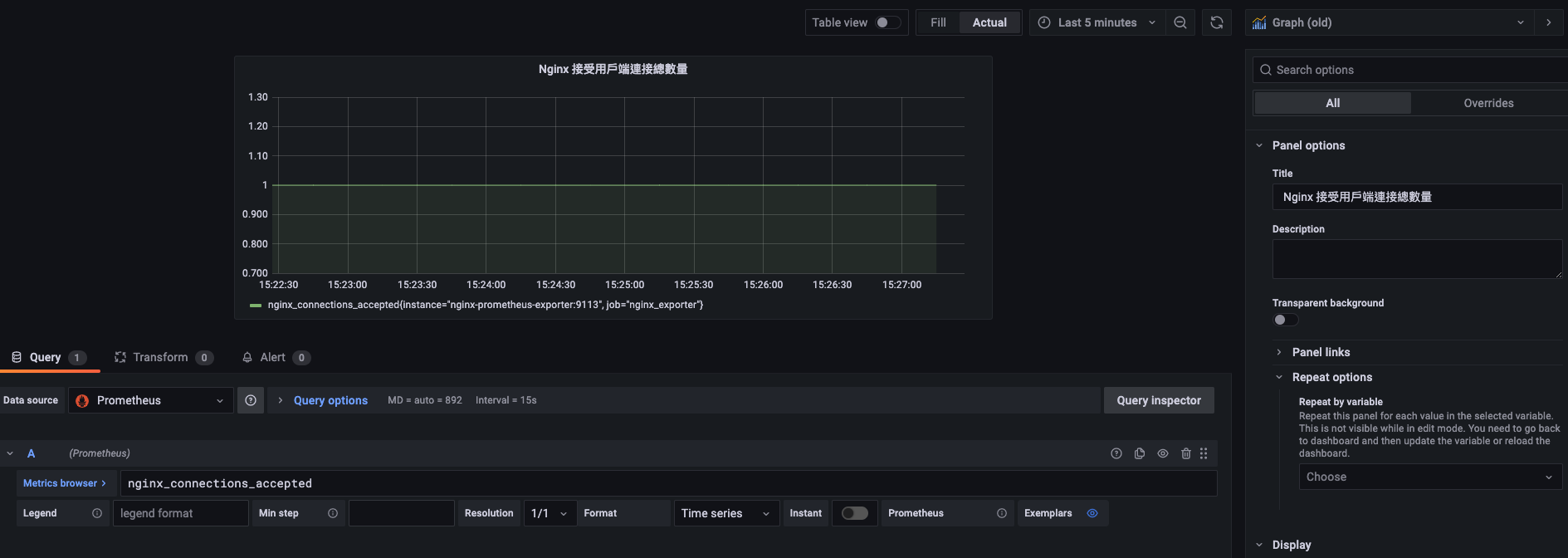Click the Min step input field

(402, 513)
